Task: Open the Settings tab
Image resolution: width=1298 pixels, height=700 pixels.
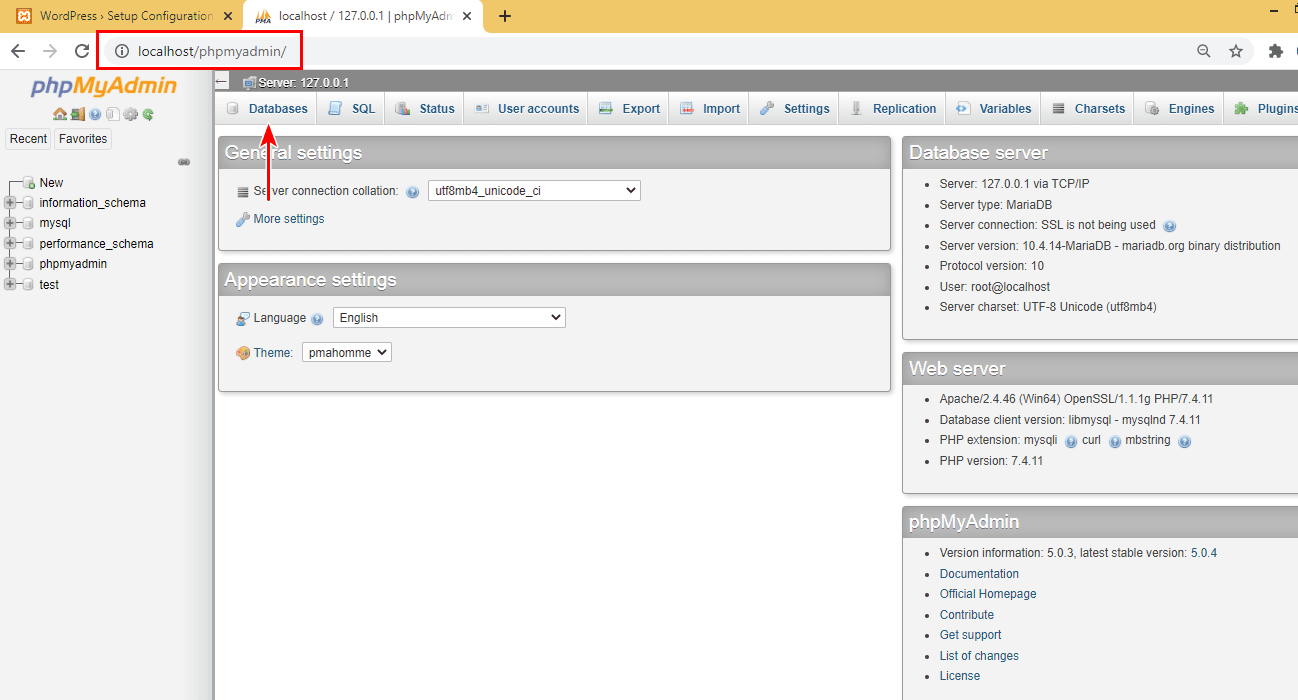Action: pos(795,109)
